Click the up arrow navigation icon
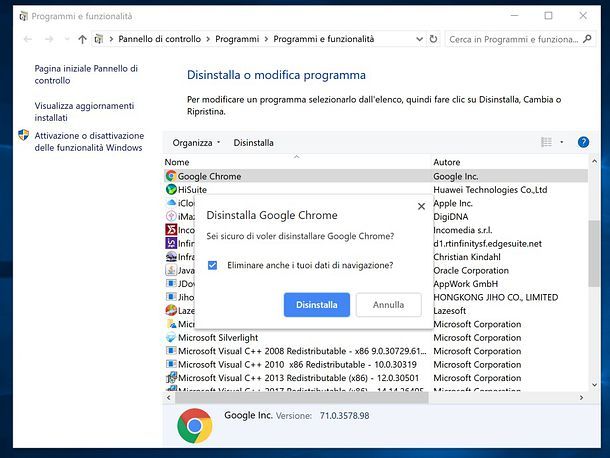The height and width of the screenshot is (458, 610). click(x=82, y=39)
